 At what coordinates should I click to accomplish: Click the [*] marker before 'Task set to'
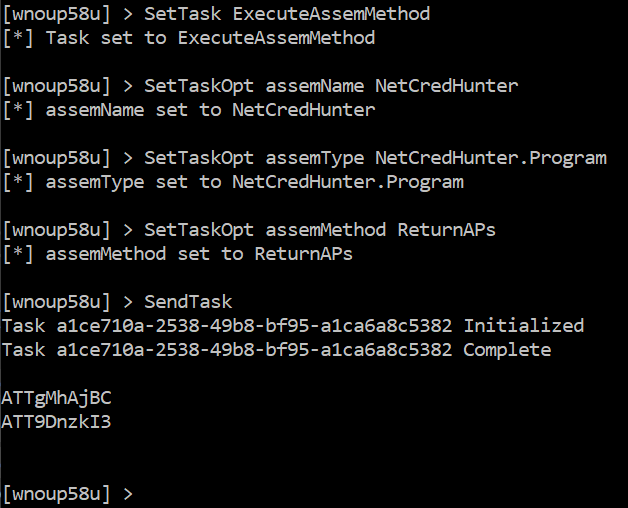(x=18, y=38)
